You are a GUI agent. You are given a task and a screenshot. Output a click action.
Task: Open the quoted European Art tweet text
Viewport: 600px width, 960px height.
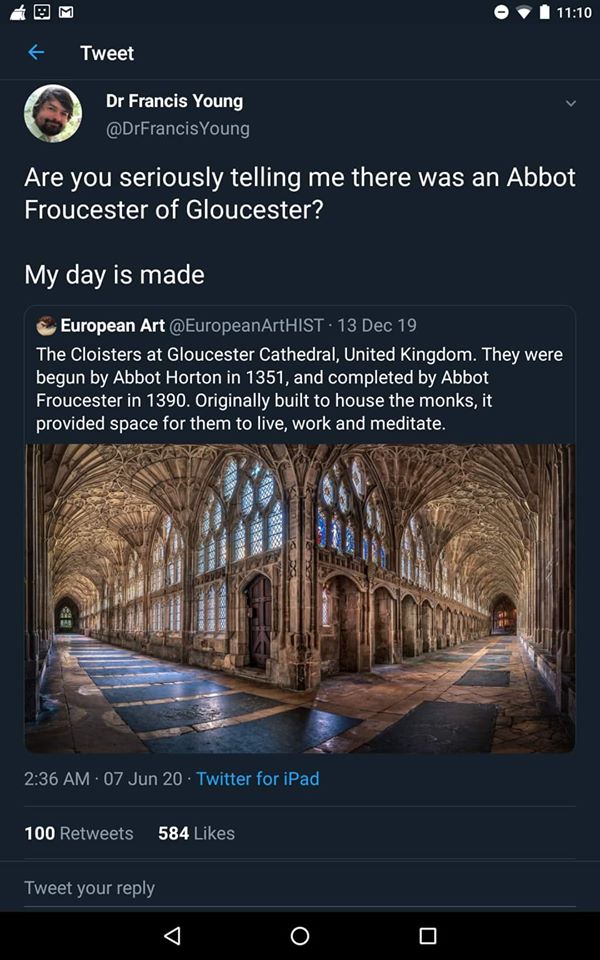(299, 389)
